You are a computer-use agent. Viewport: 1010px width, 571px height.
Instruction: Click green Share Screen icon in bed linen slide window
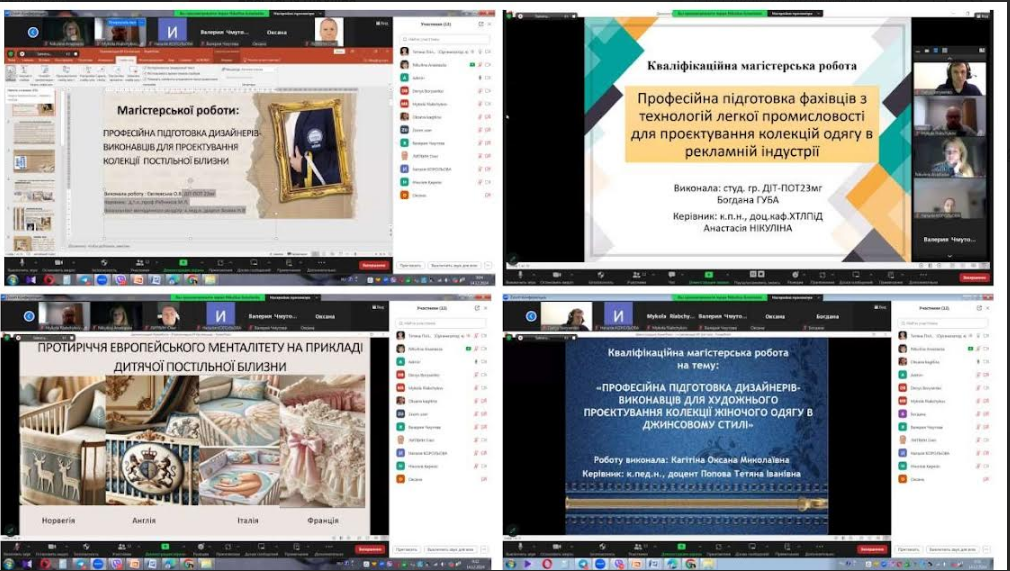[183, 262]
